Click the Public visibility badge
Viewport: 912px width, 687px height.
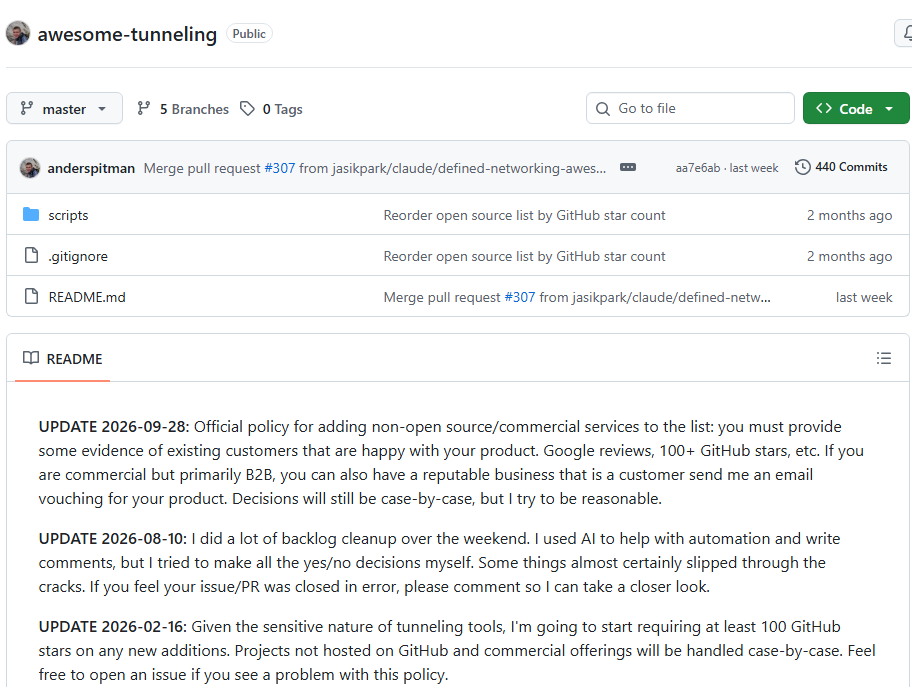[249, 34]
